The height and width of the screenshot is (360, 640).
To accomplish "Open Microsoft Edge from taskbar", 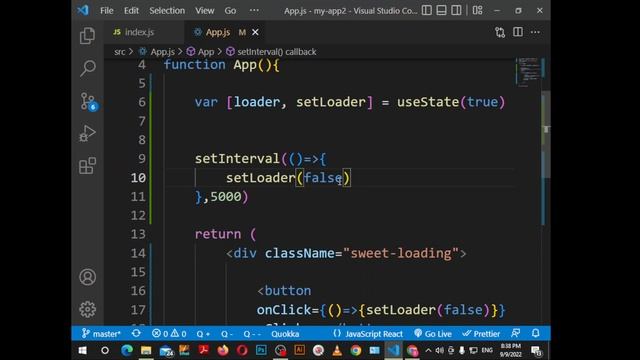I will 127,350.
